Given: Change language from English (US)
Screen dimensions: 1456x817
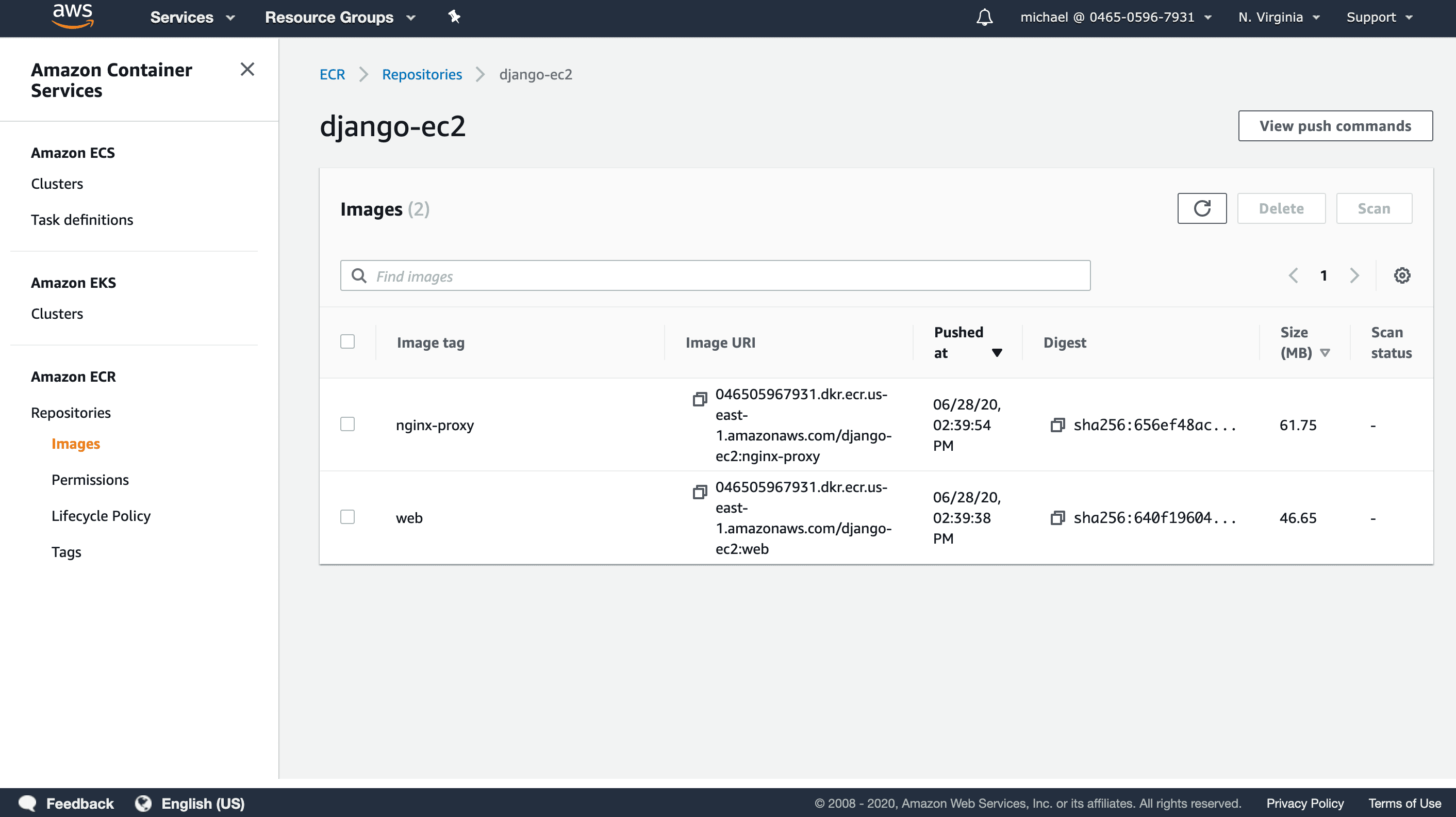Looking at the screenshot, I should pyautogui.click(x=203, y=804).
